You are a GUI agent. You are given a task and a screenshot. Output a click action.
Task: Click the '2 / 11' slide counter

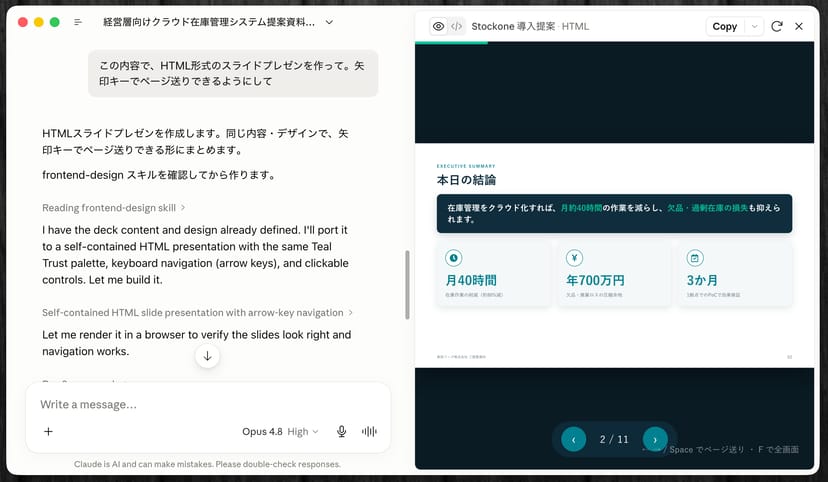(x=614, y=439)
